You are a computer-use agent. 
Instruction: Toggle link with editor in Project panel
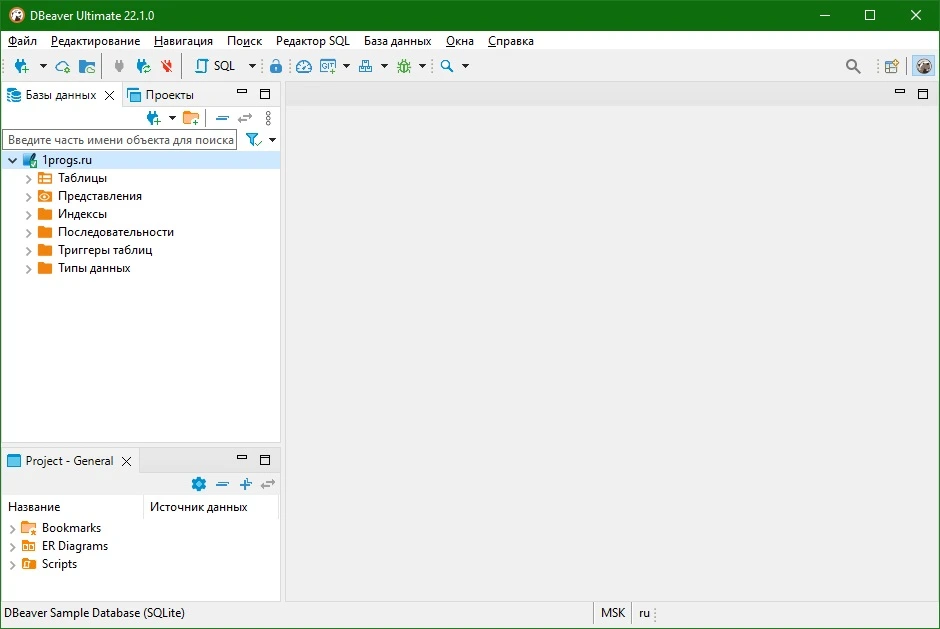pos(268,484)
